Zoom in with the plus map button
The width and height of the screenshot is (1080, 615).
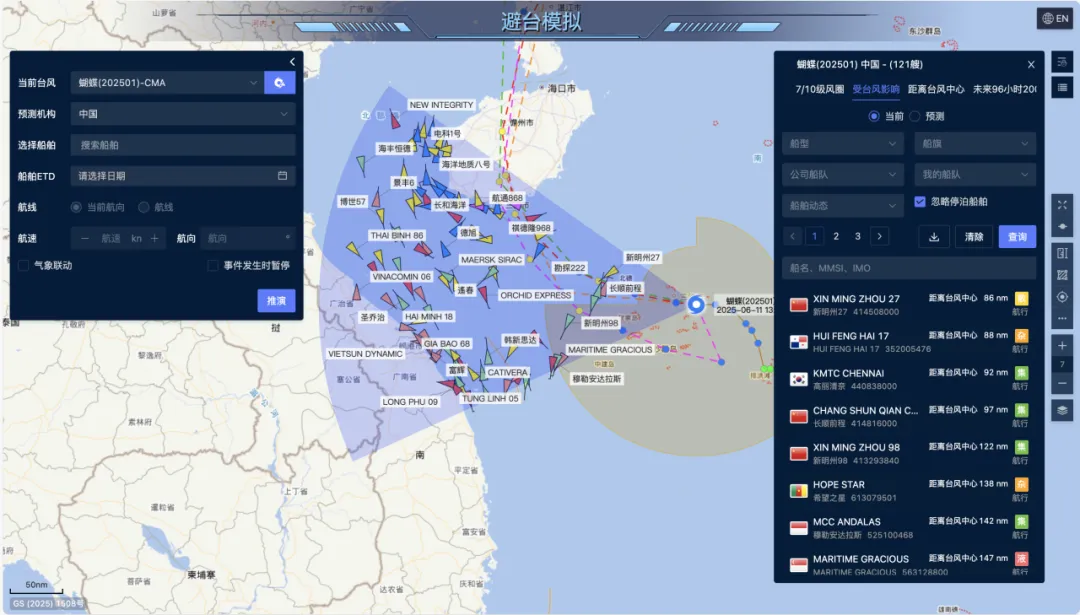coord(1062,345)
